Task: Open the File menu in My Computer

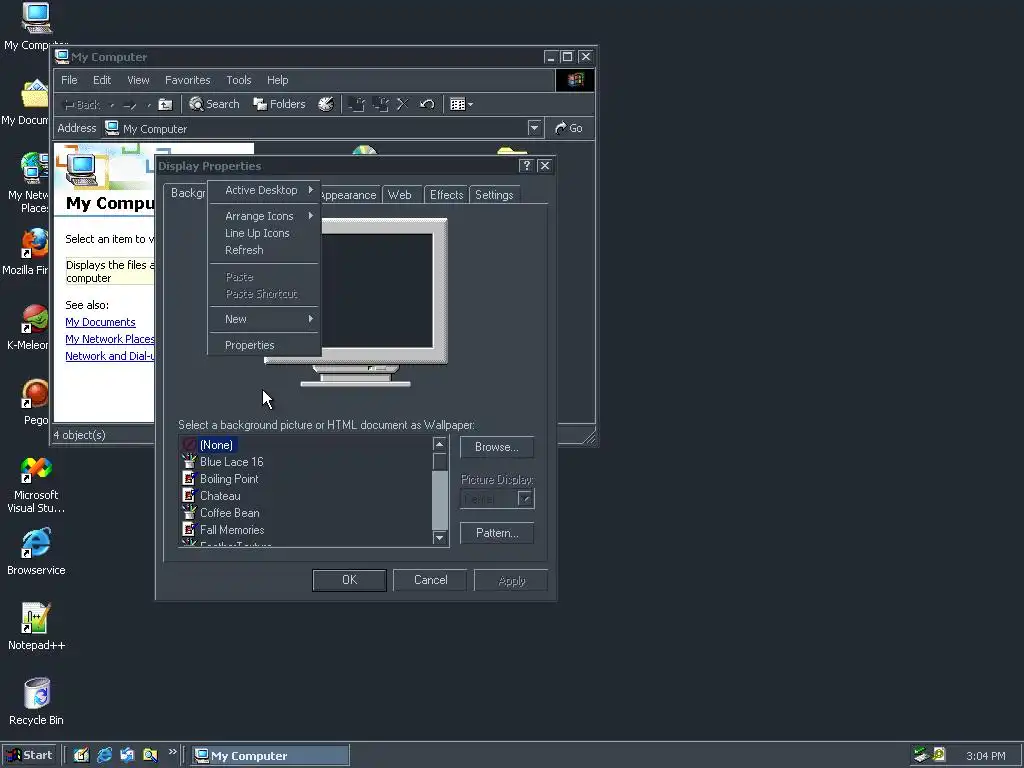Action: coord(69,80)
